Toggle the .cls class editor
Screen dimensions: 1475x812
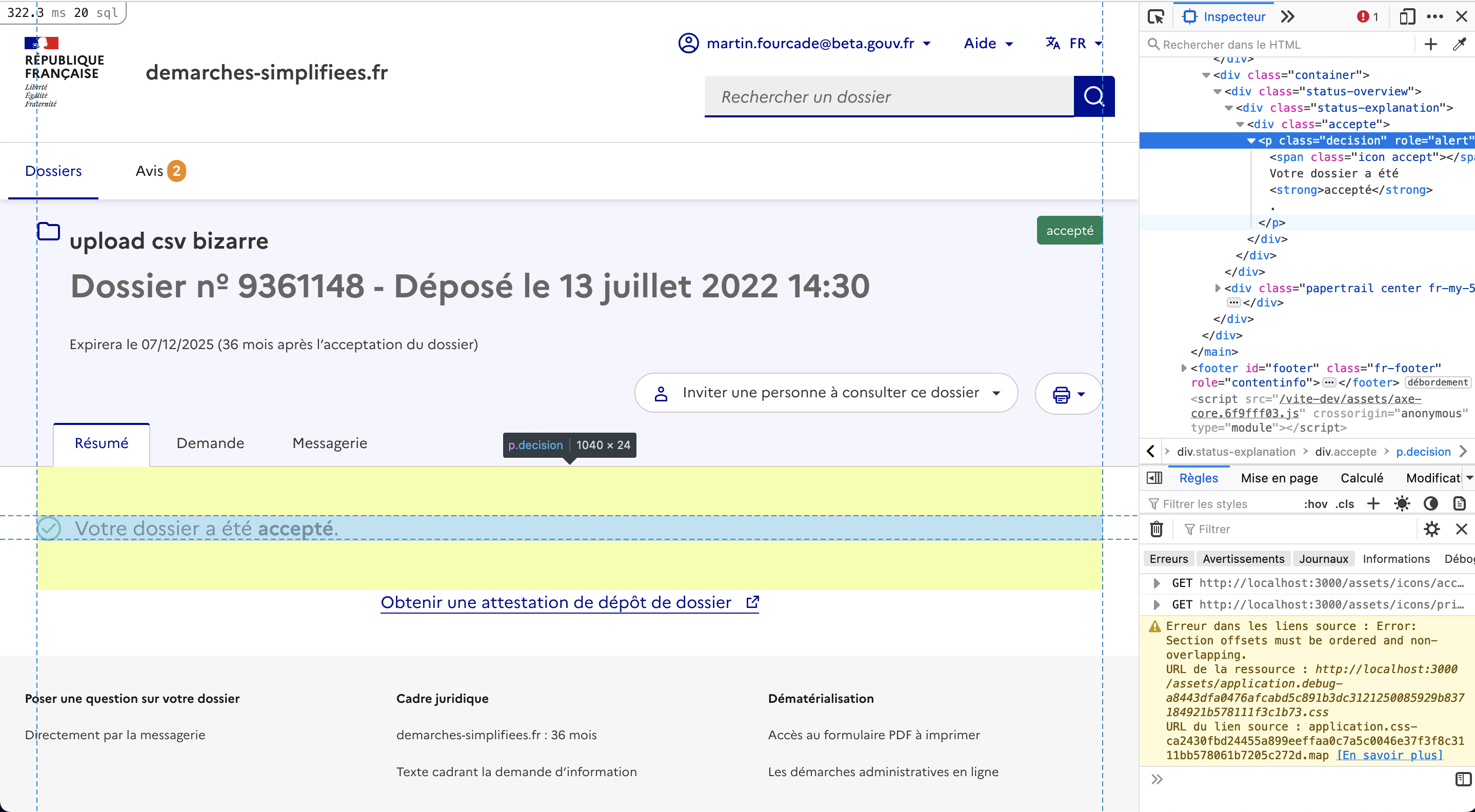tap(1344, 503)
